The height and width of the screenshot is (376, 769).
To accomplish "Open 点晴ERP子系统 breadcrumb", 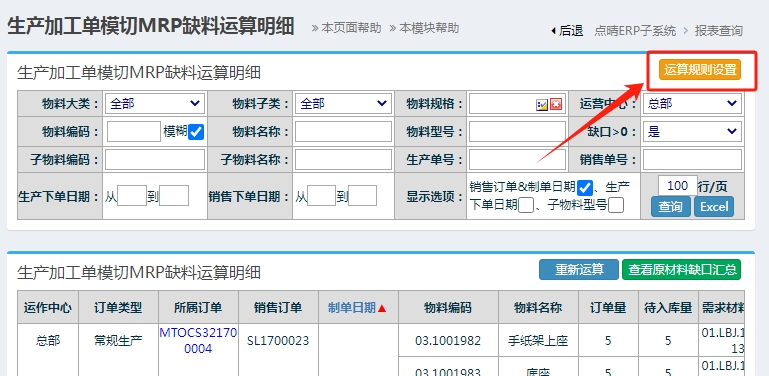I will pos(635,31).
